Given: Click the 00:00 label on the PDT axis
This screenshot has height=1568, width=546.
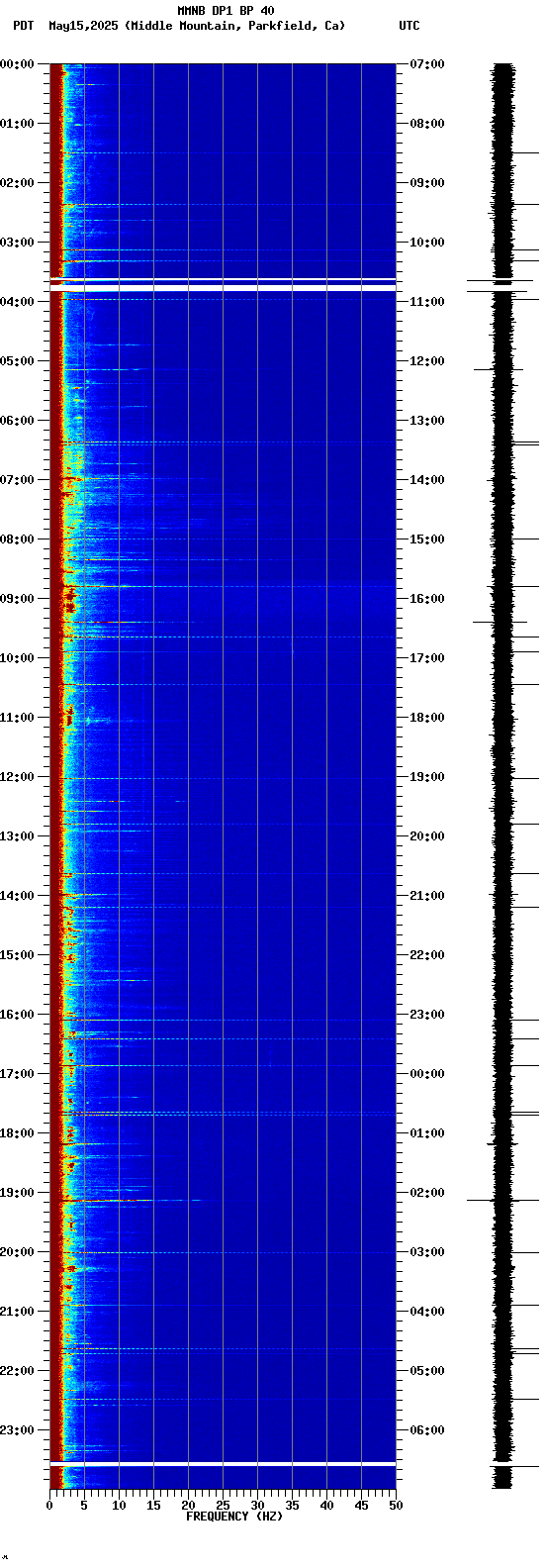Looking at the screenshot, I should point(18,64).
